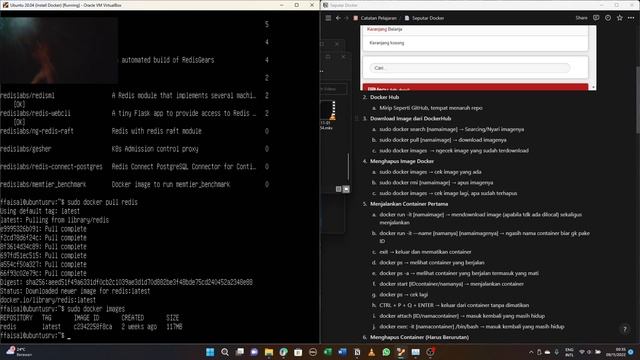Image resolution: width=640 pixels, height=360 pixels.
Task: Open Excel from the taskbar
Action: pos(328,352)
